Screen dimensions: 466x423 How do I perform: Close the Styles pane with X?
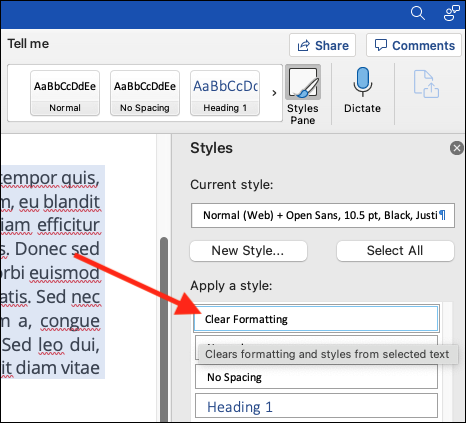pos(457,148)
